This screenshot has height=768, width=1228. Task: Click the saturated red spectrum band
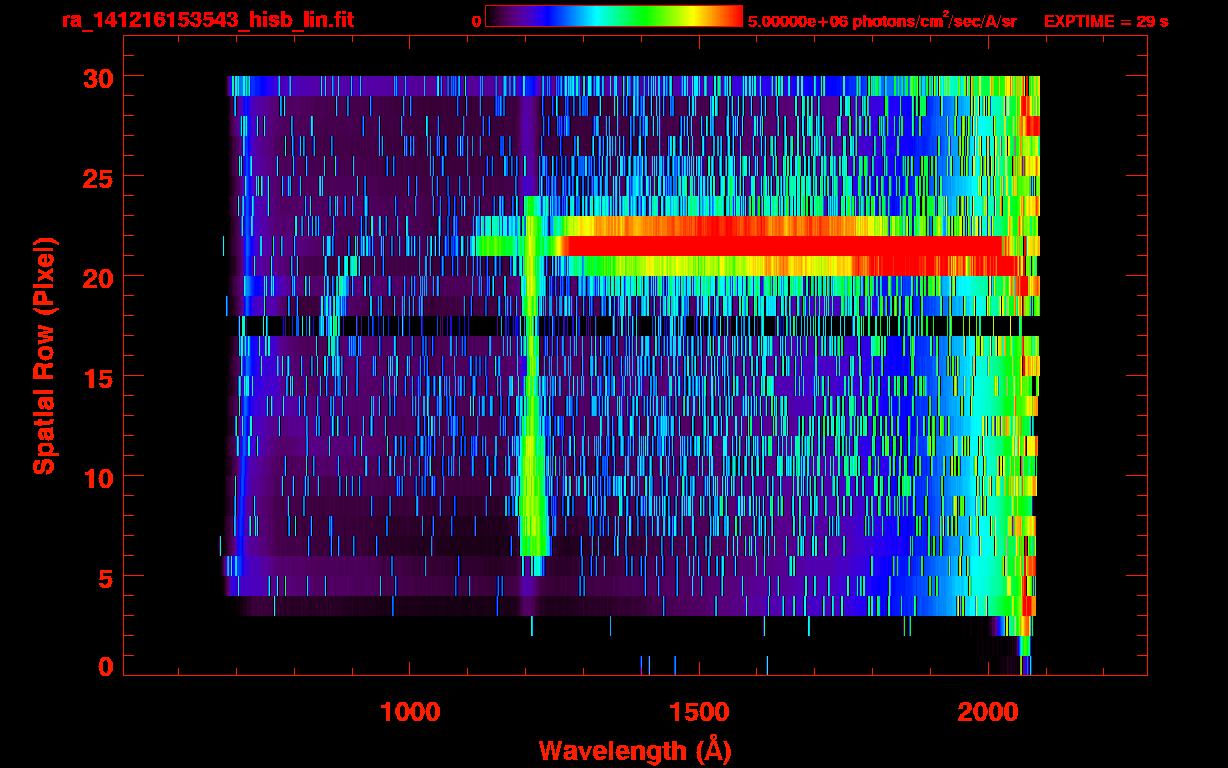[x=785, y=246]
